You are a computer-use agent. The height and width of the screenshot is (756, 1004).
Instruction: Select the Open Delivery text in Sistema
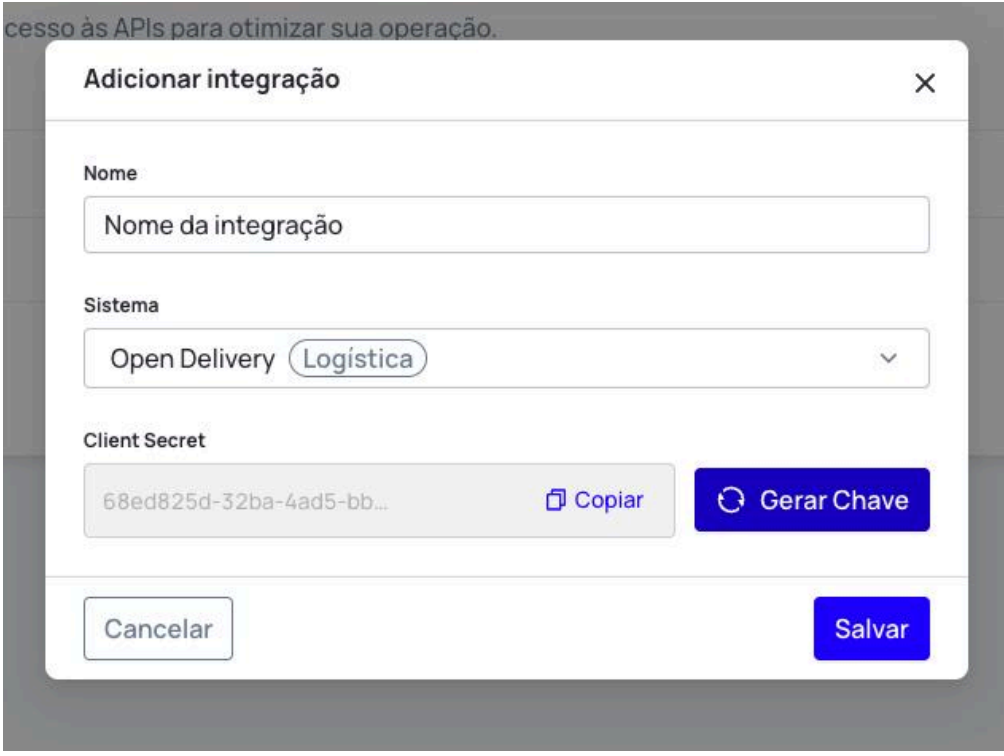pos(190,358)
